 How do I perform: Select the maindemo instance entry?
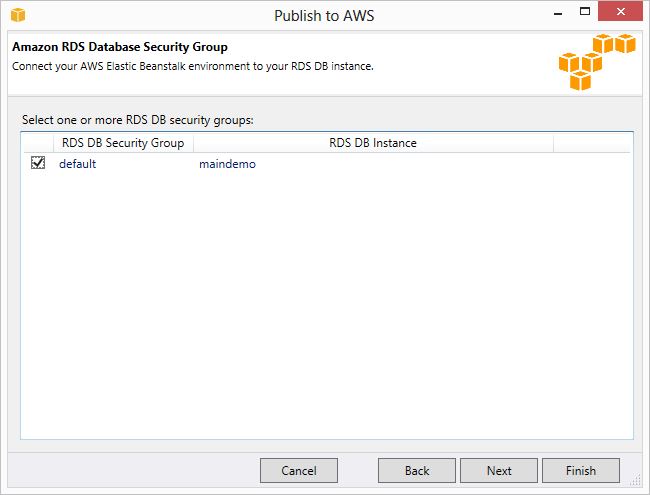click(x=227, y=164)
